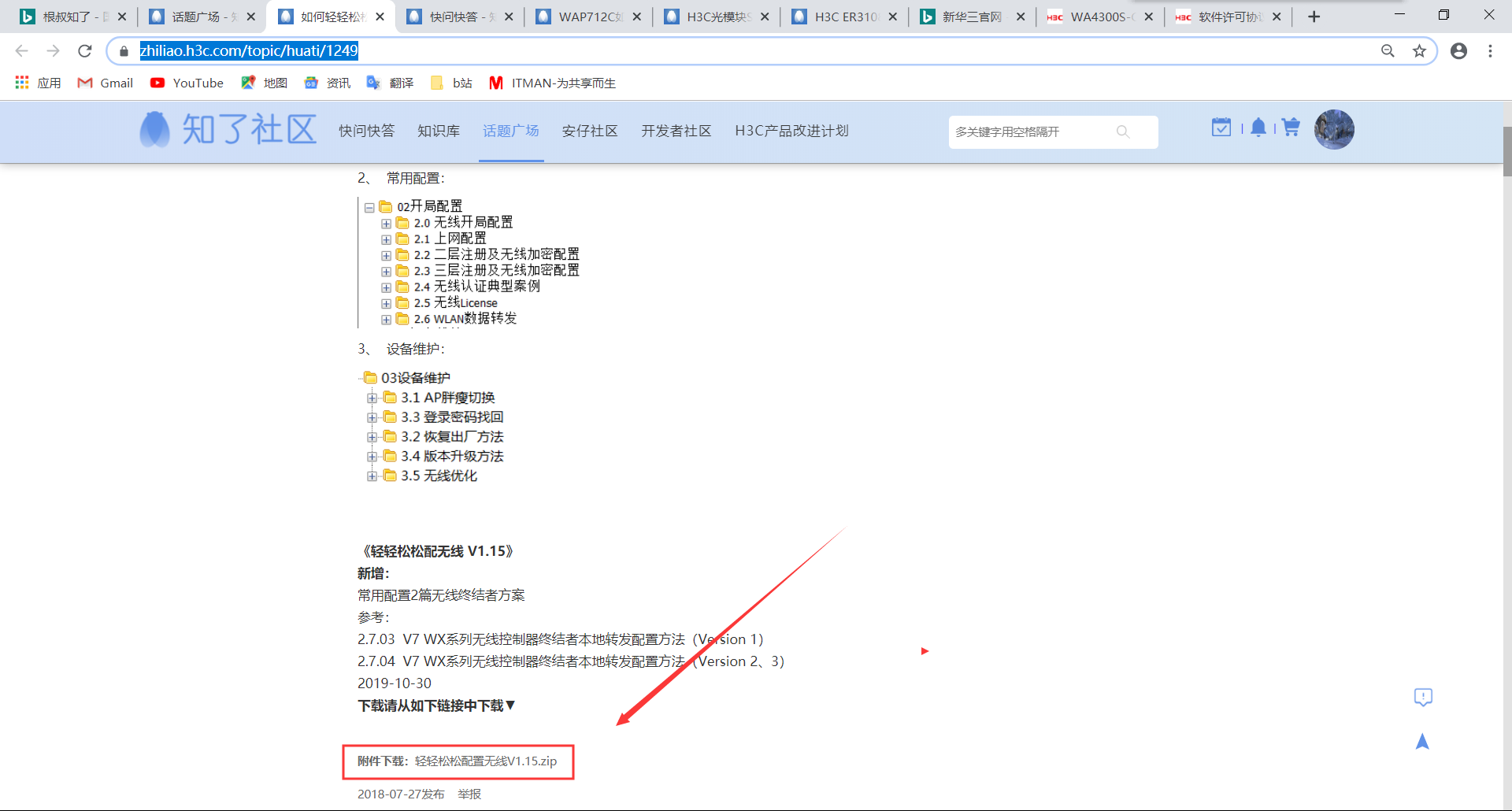This screenshot has height=811, width=1512.
Task: View site info via the lock icon
Action: tap(124, 51)
